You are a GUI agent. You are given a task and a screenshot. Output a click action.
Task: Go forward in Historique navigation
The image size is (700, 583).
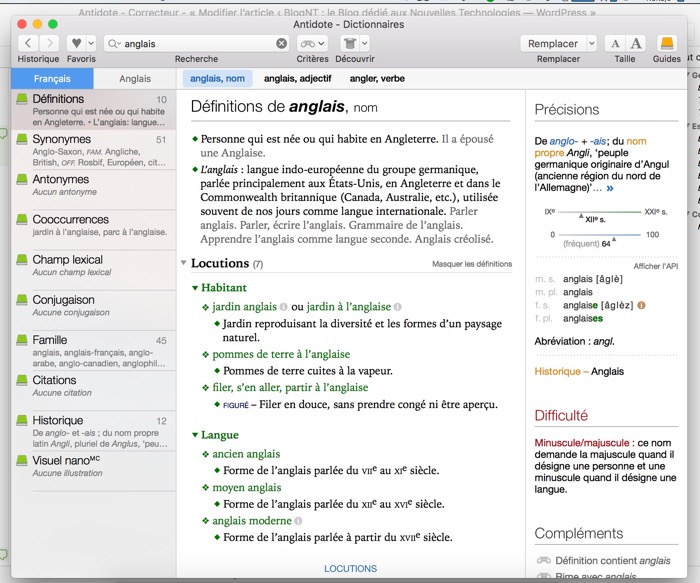pos(50,43)
